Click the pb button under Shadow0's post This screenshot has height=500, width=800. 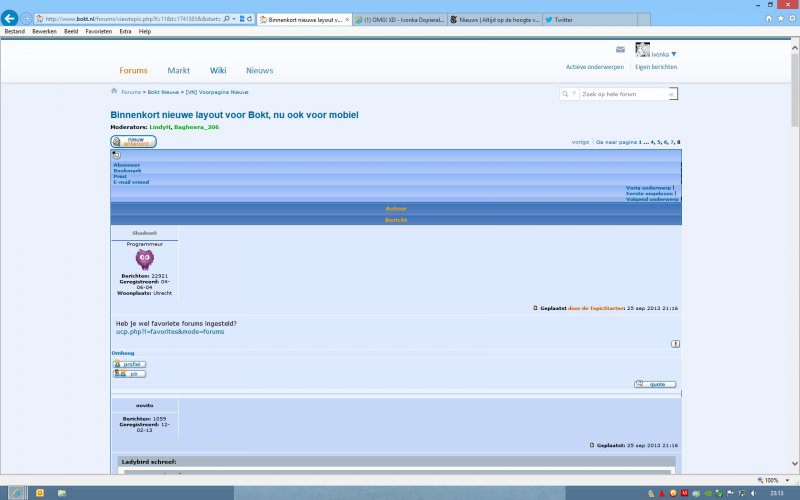pos(130,374)
